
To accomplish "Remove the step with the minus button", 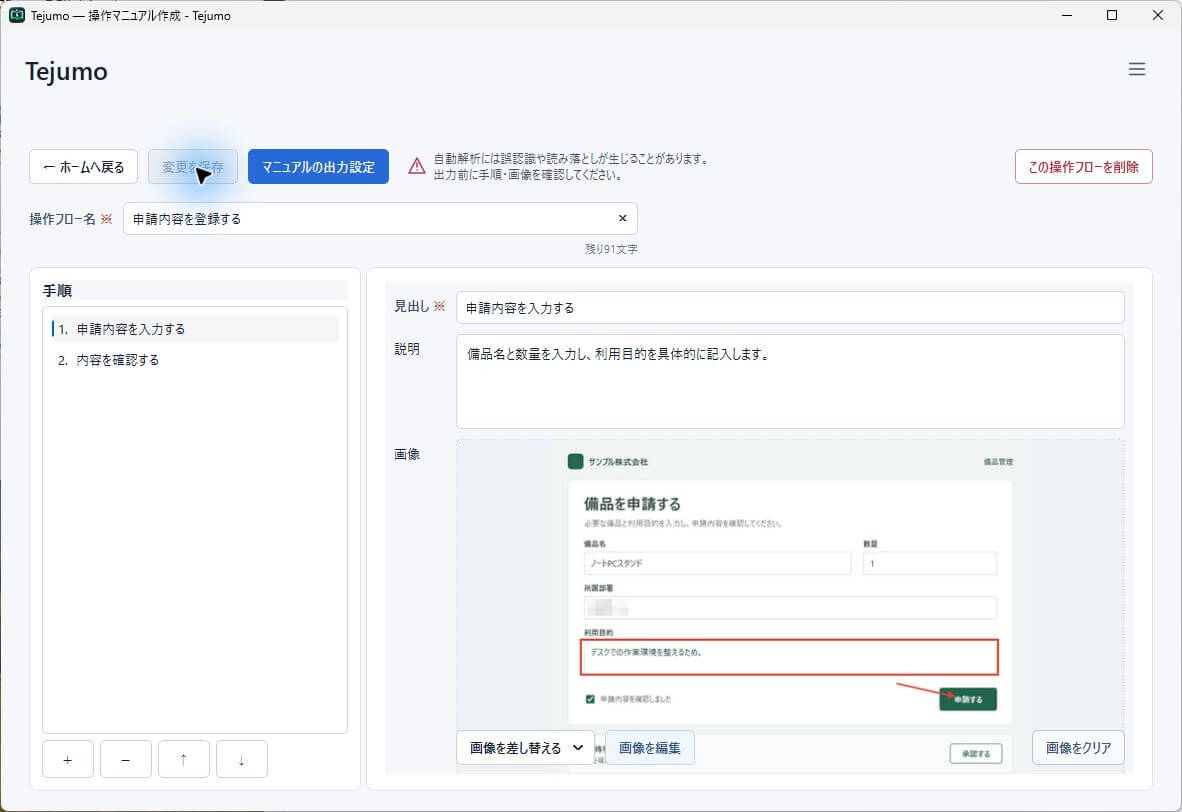I will [126, 759].
